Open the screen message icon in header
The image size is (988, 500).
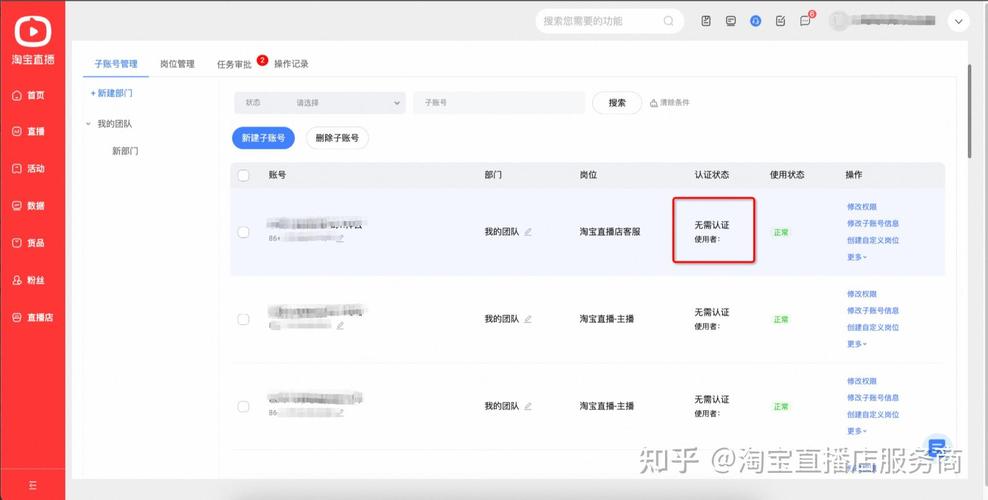tap(730, 21)
